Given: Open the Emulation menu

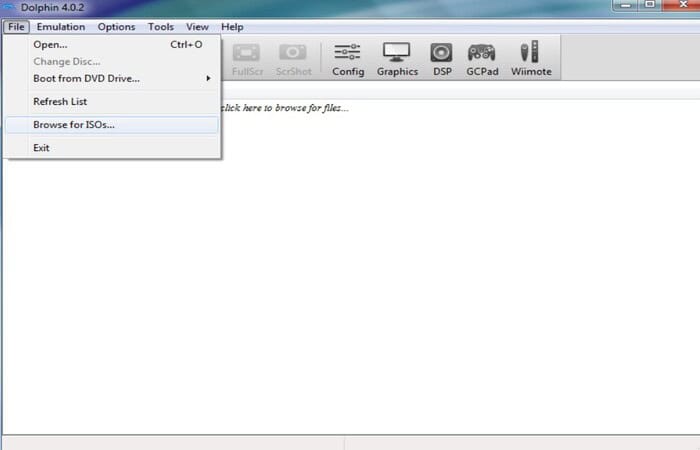Looking at the screenshot, I should click(61, 27).
